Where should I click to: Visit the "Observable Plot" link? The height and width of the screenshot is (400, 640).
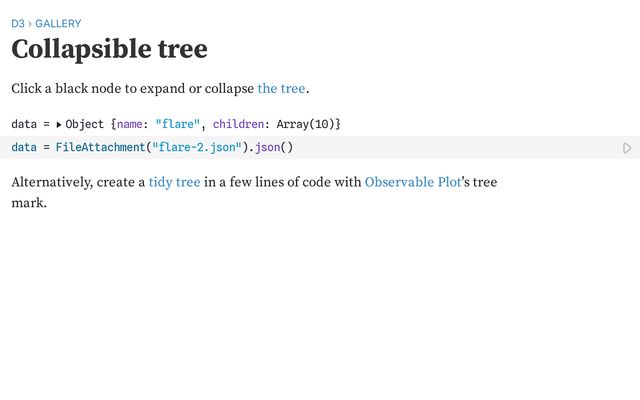click(x=413, y=182)
